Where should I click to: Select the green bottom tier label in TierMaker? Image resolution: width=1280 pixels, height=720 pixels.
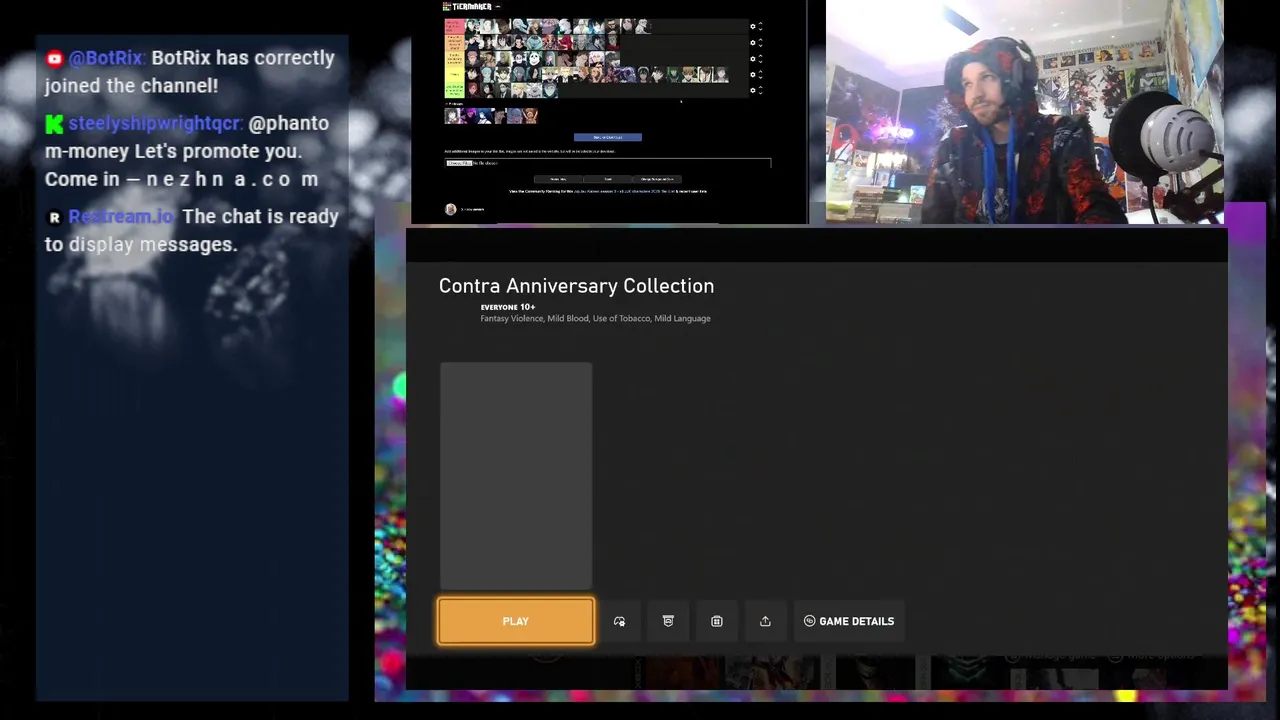click(455, 90)
